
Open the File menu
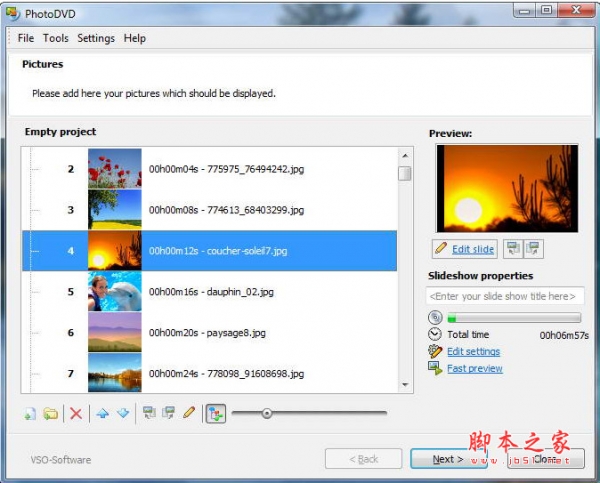(x=26, y=38)
